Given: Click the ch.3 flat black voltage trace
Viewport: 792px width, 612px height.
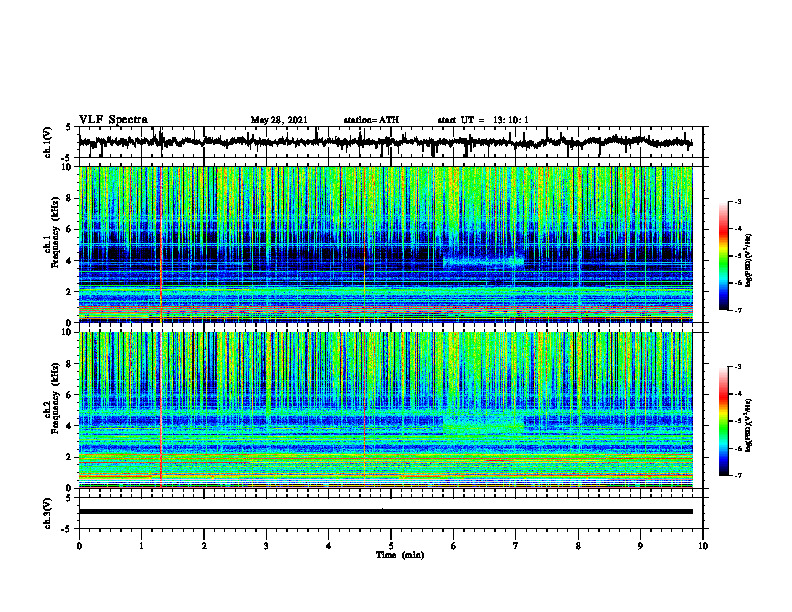Looking at the screenshot, I should pyautogui.click(x=385, y=512).
